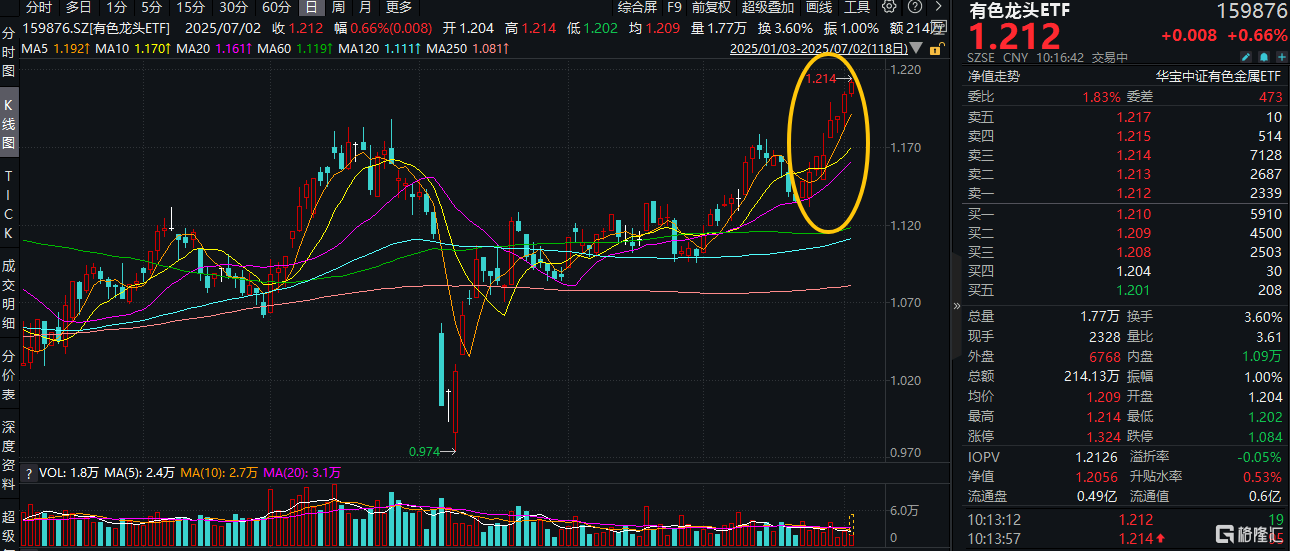Click the 卖五 1.217 order row

tap(1124, 117)
